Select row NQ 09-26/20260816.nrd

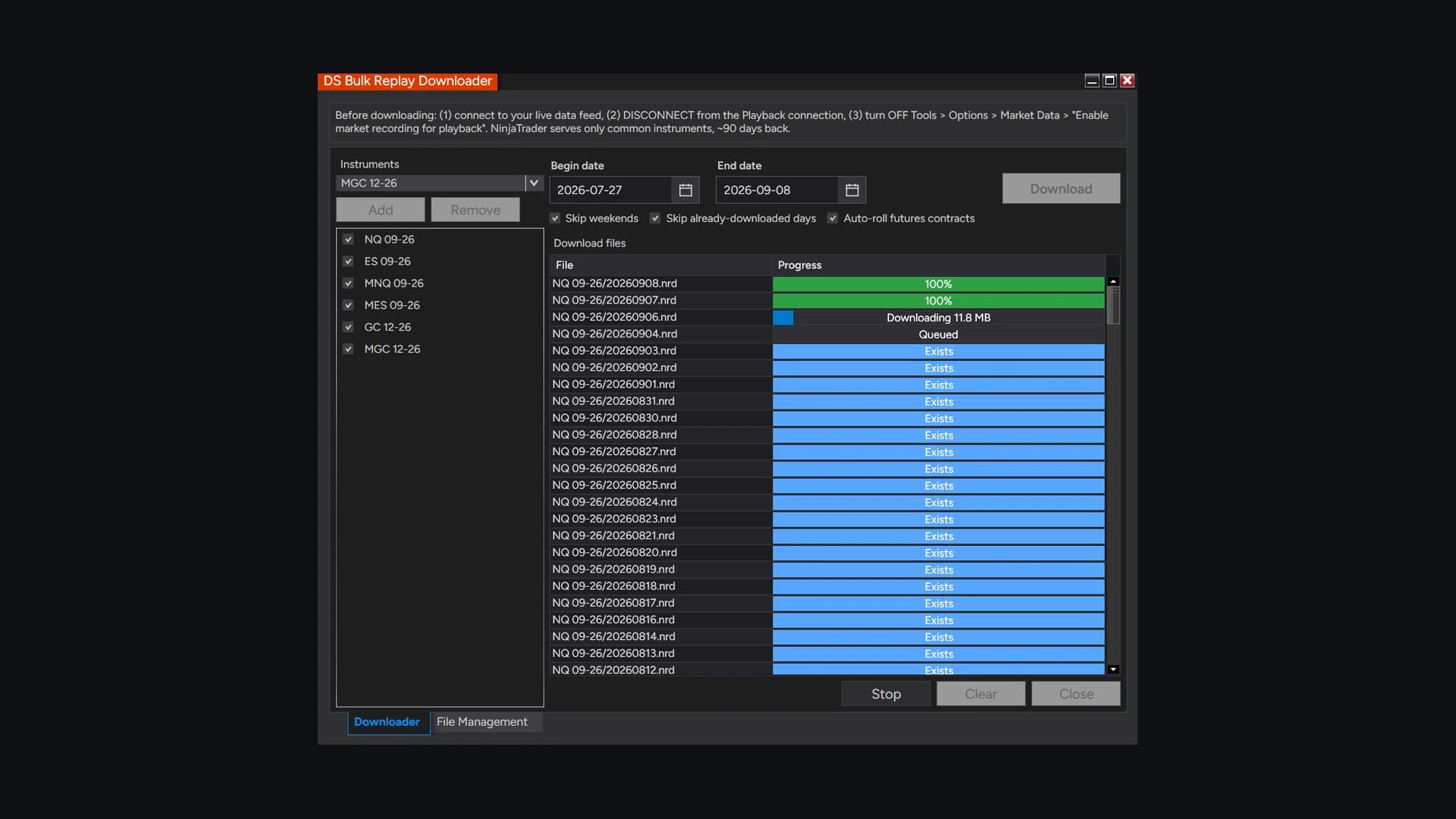click(x=827, y=620)
